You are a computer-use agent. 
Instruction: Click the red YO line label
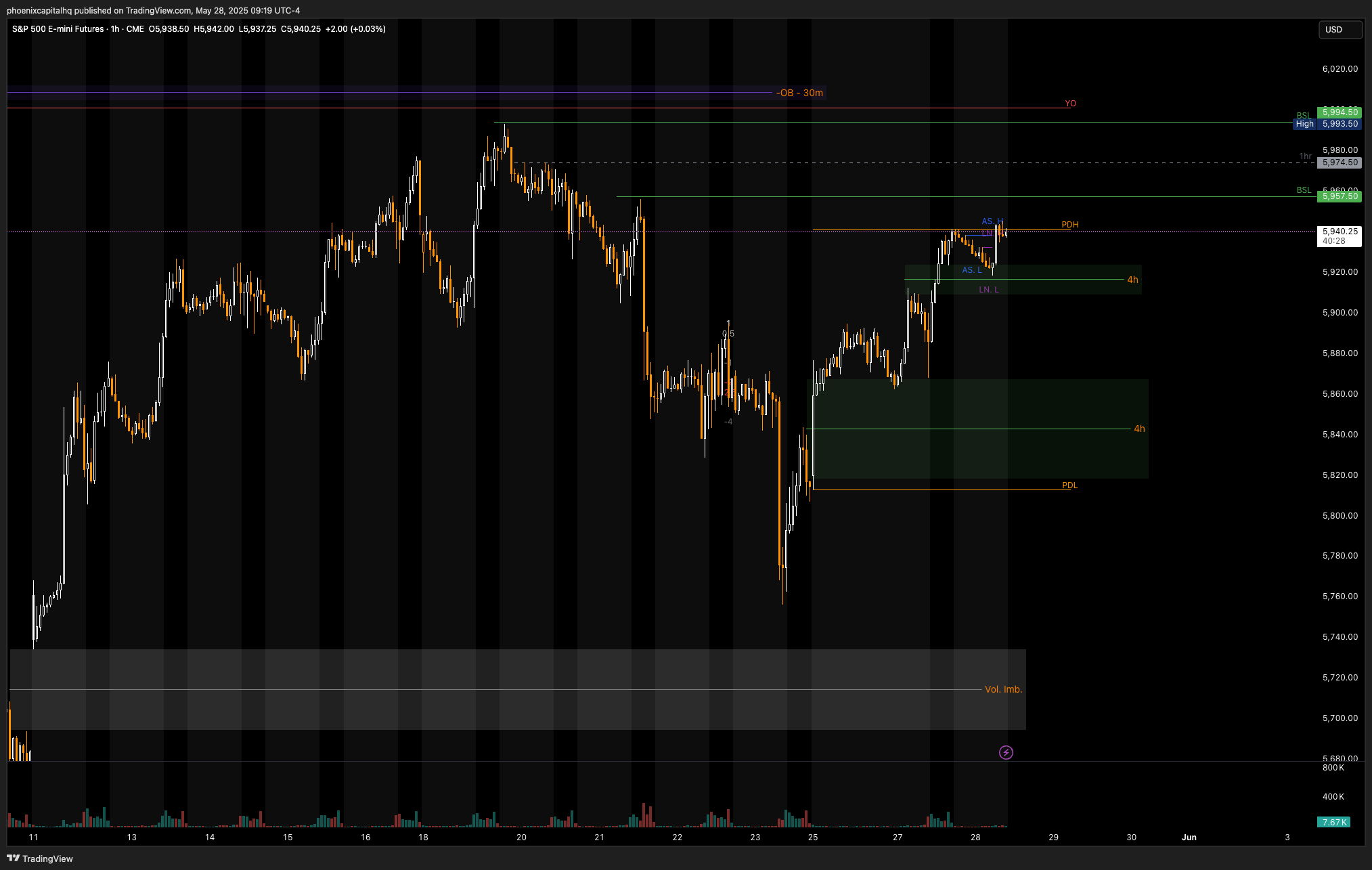point(1070,104)
